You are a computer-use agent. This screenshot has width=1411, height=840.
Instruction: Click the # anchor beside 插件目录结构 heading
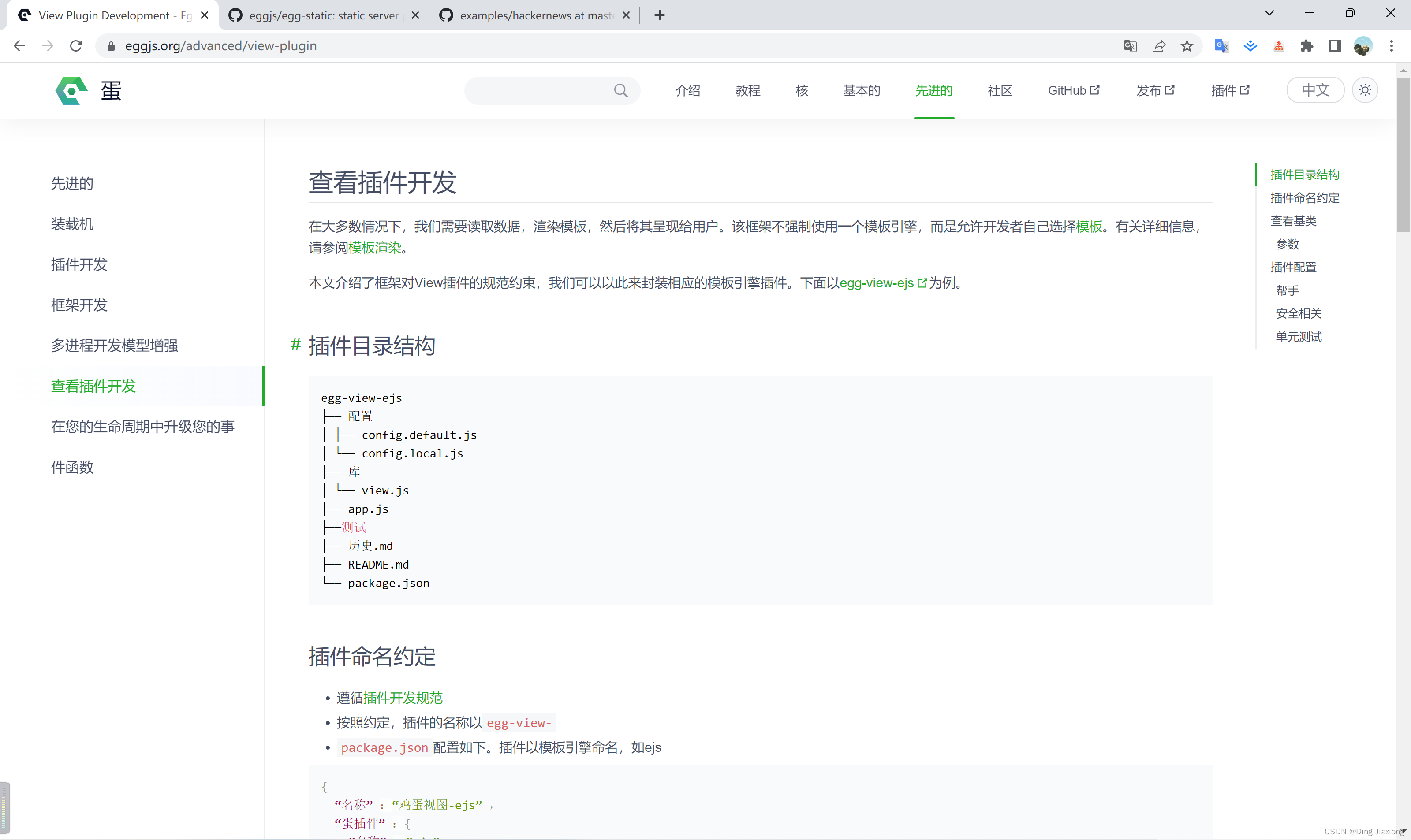point(295,344)
